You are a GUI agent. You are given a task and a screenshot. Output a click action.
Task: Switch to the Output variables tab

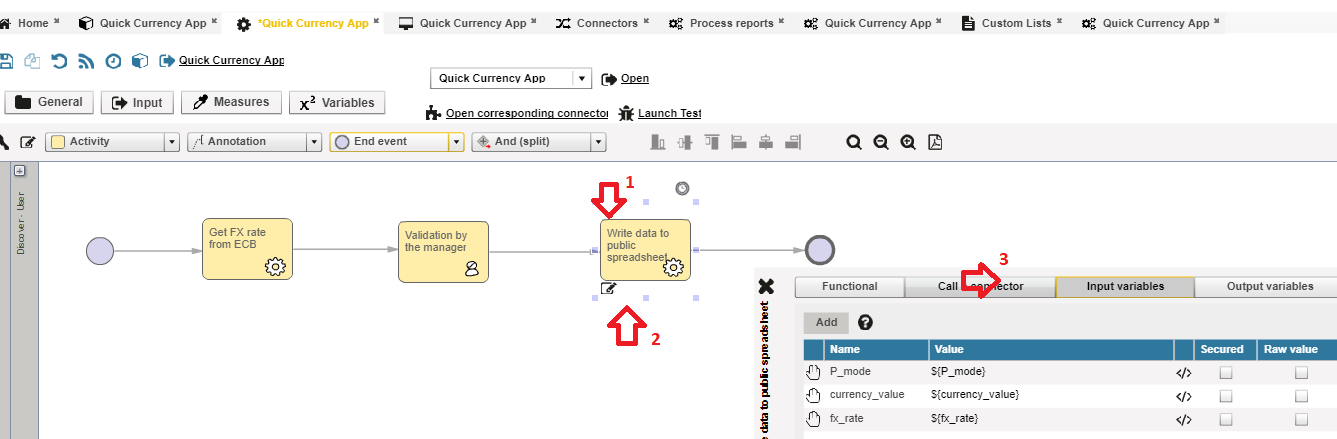pyautogui.click(x=1269, y=287)
